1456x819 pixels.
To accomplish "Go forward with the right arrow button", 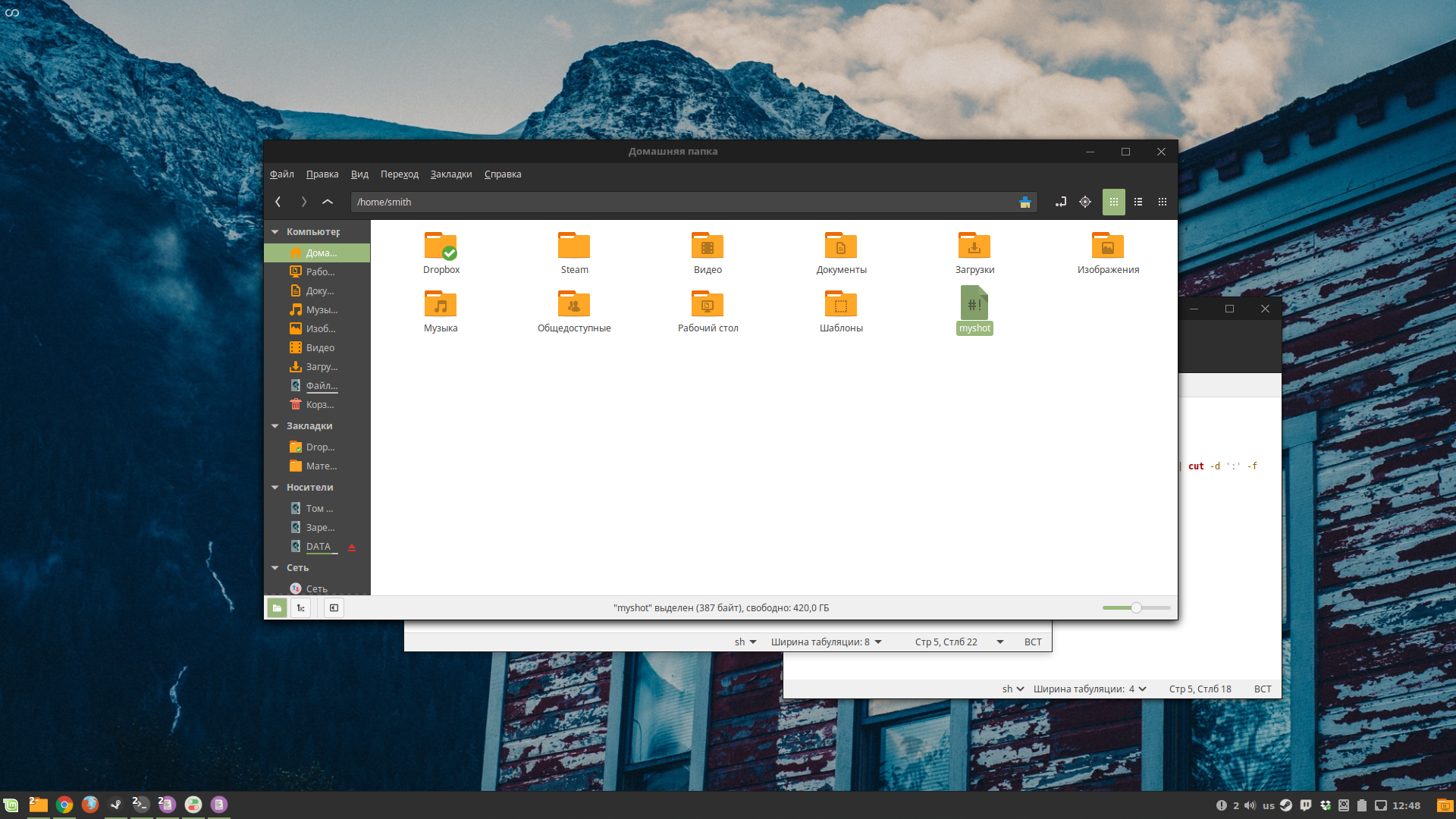I will [303, 202].
